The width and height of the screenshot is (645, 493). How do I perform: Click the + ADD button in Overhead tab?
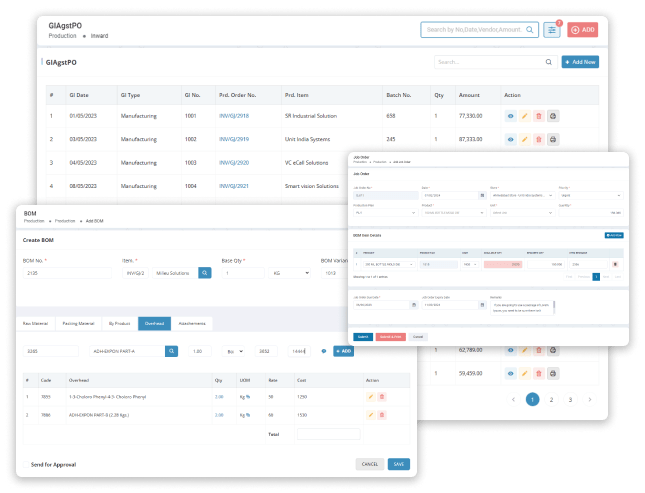343,351
